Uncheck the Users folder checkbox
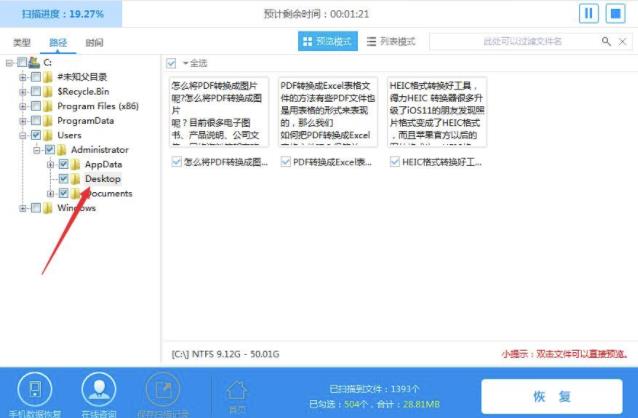The height and width of the screenshot is (418, 638). [36, 135]
